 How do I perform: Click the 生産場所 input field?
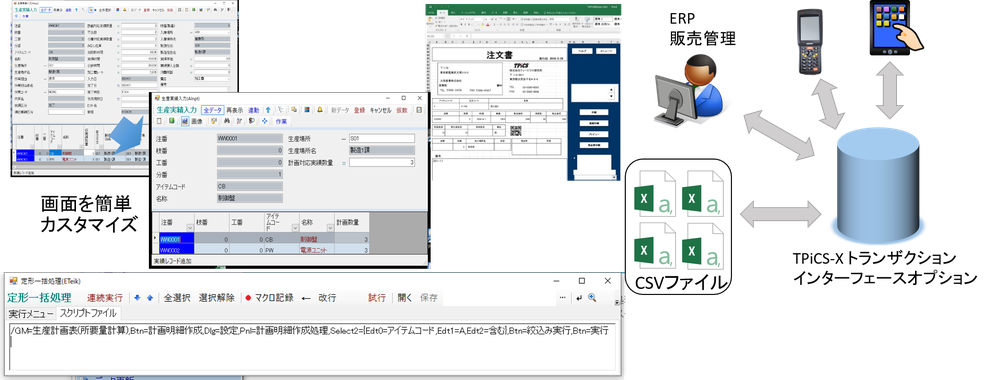[381, 138]
